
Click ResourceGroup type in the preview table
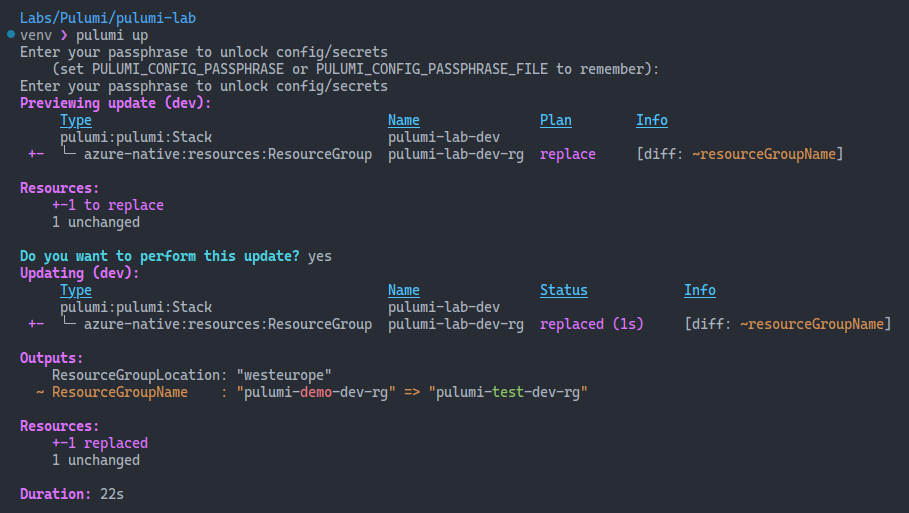click(x=228, y=154)
